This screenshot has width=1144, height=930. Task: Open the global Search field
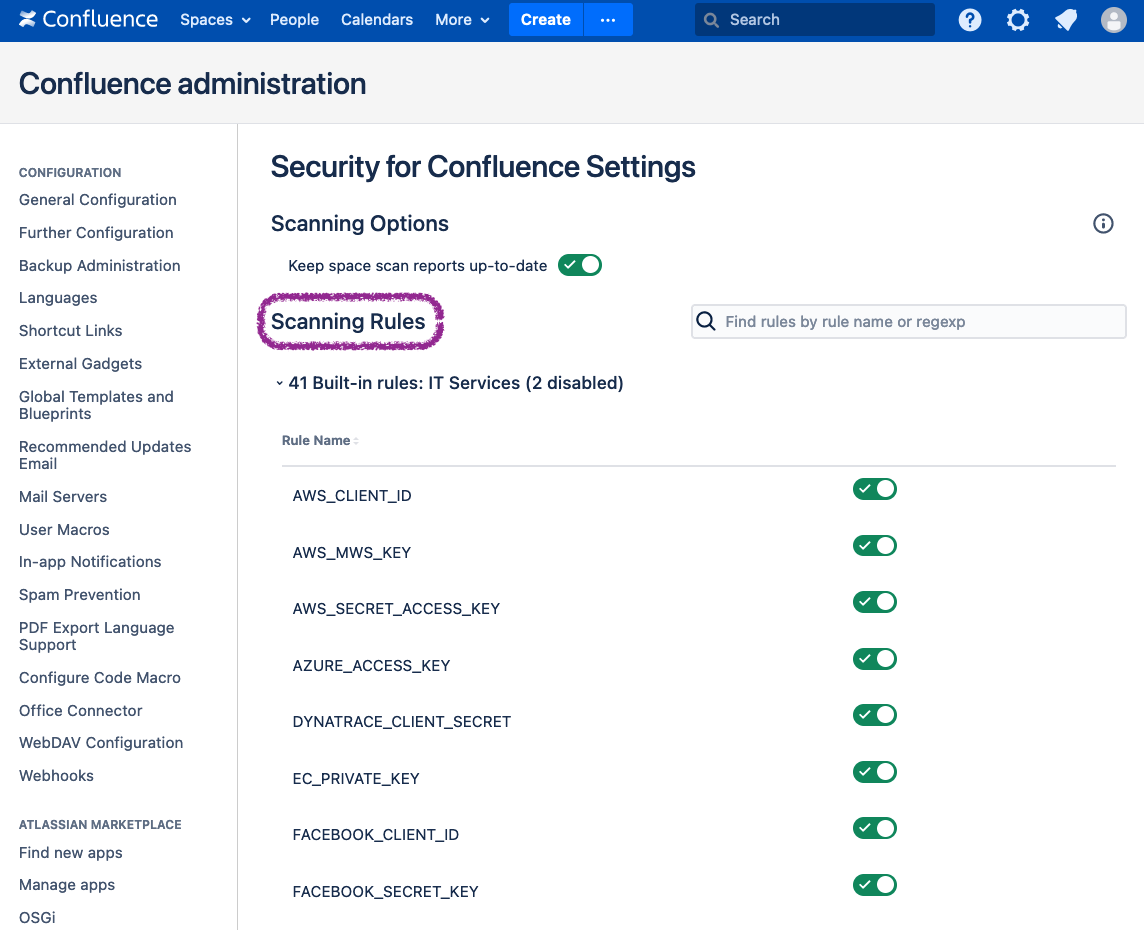click(x=813, y=19)
